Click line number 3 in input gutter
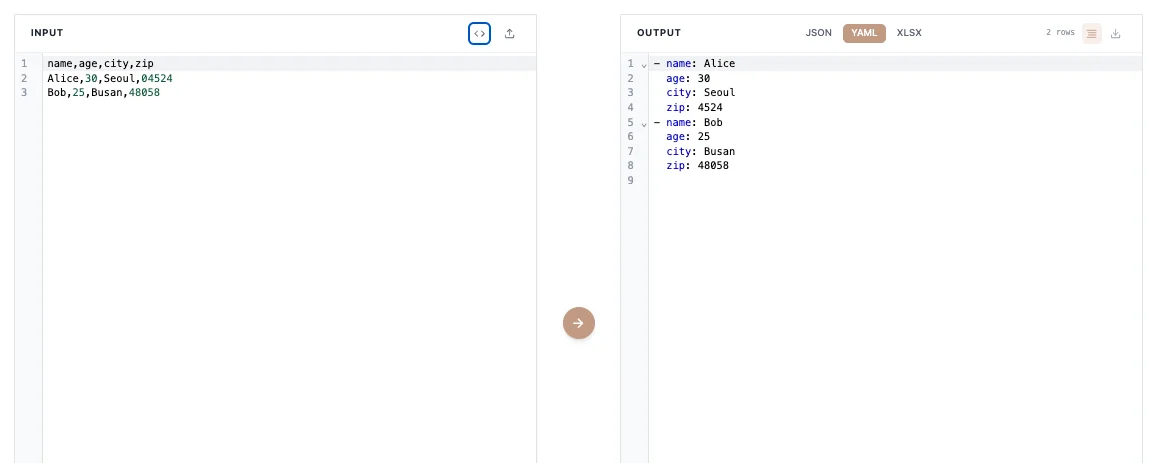 click(24, 93)
